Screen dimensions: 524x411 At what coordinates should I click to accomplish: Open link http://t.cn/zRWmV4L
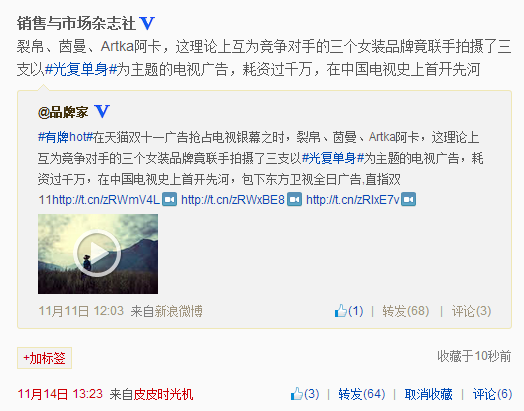coord(106,200)
